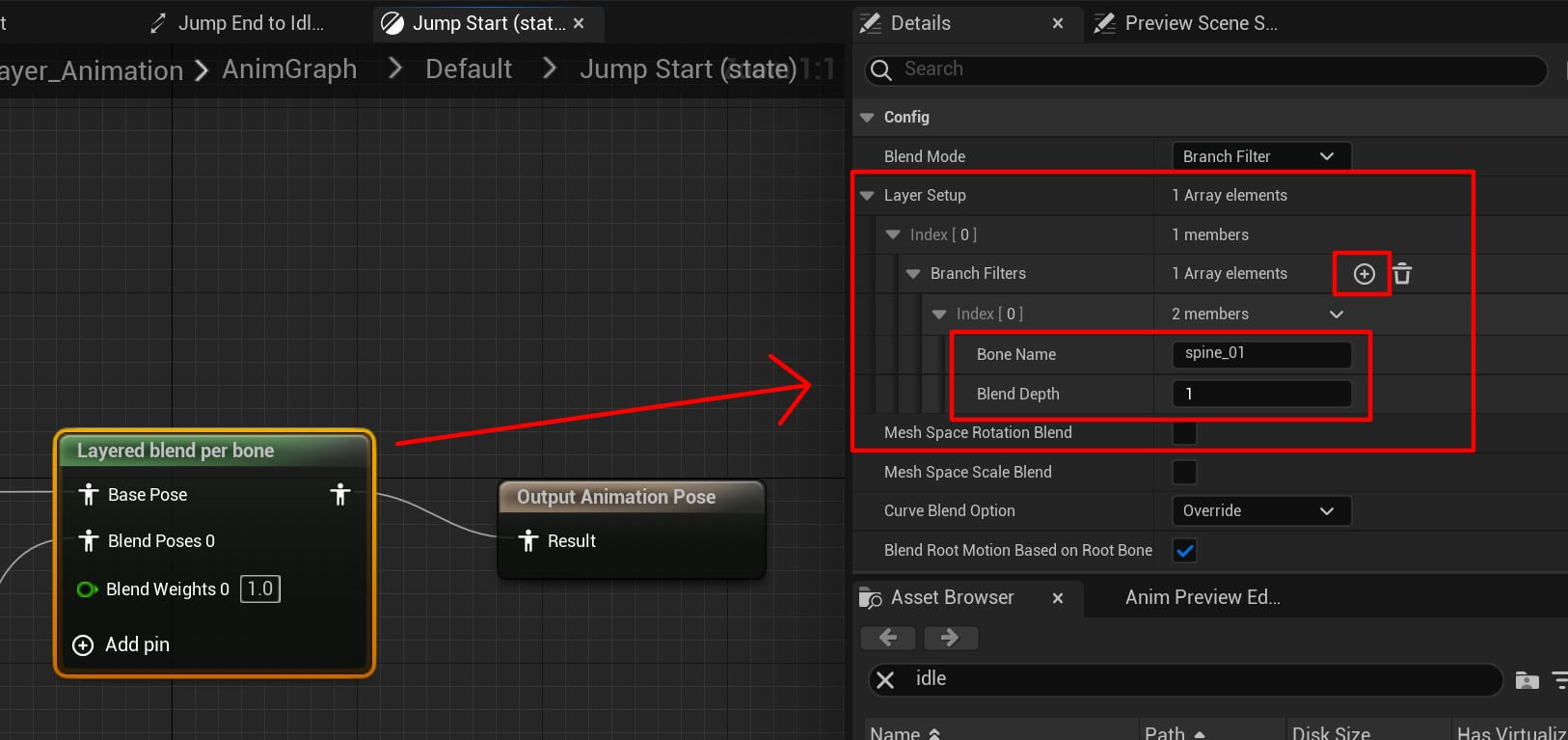Edit the Blend Depth value field
This screenshot has width=1568, height=740.
point(1261,394)
